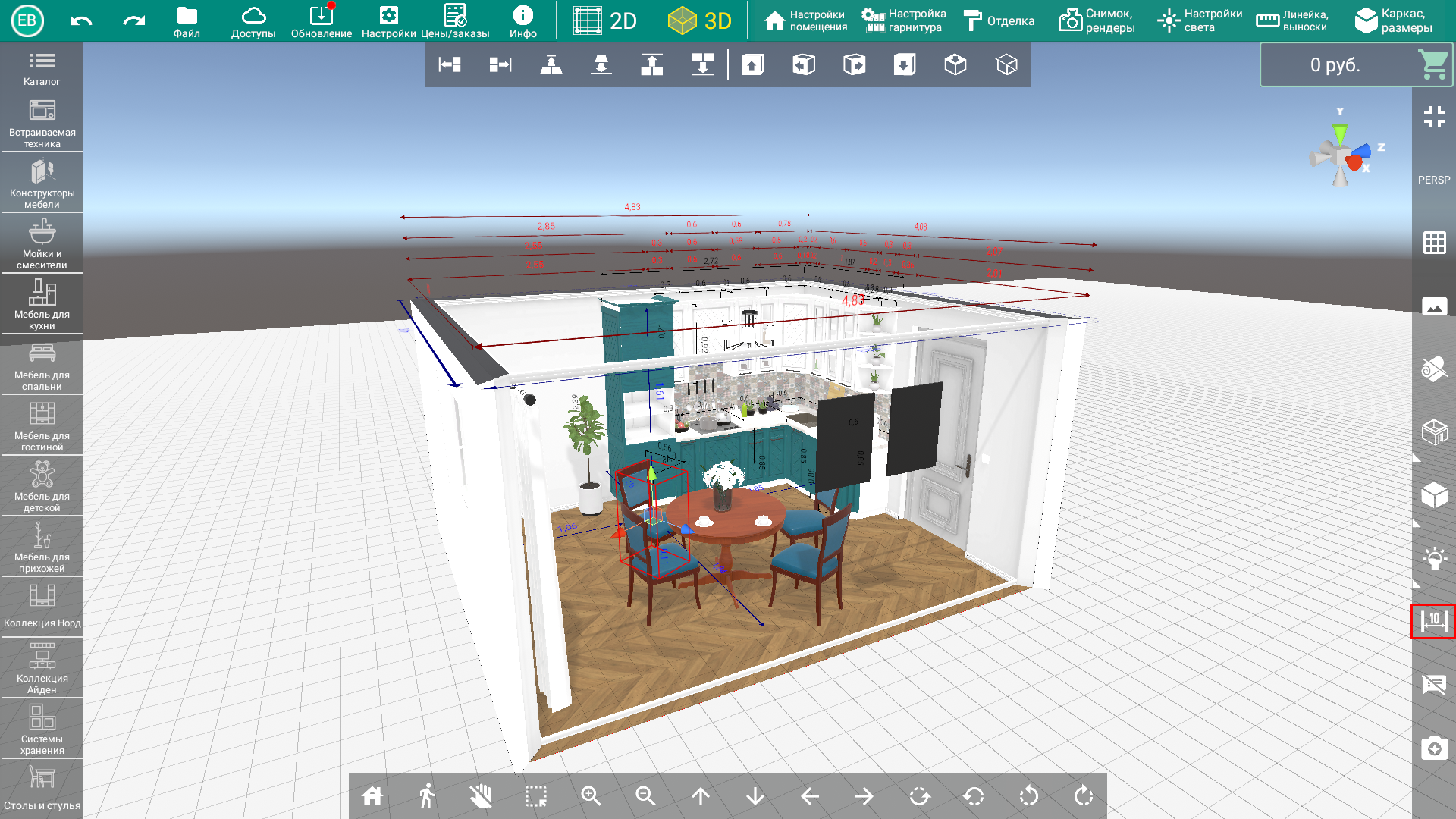Toggle solid cube display mode

pos(1434,496)
